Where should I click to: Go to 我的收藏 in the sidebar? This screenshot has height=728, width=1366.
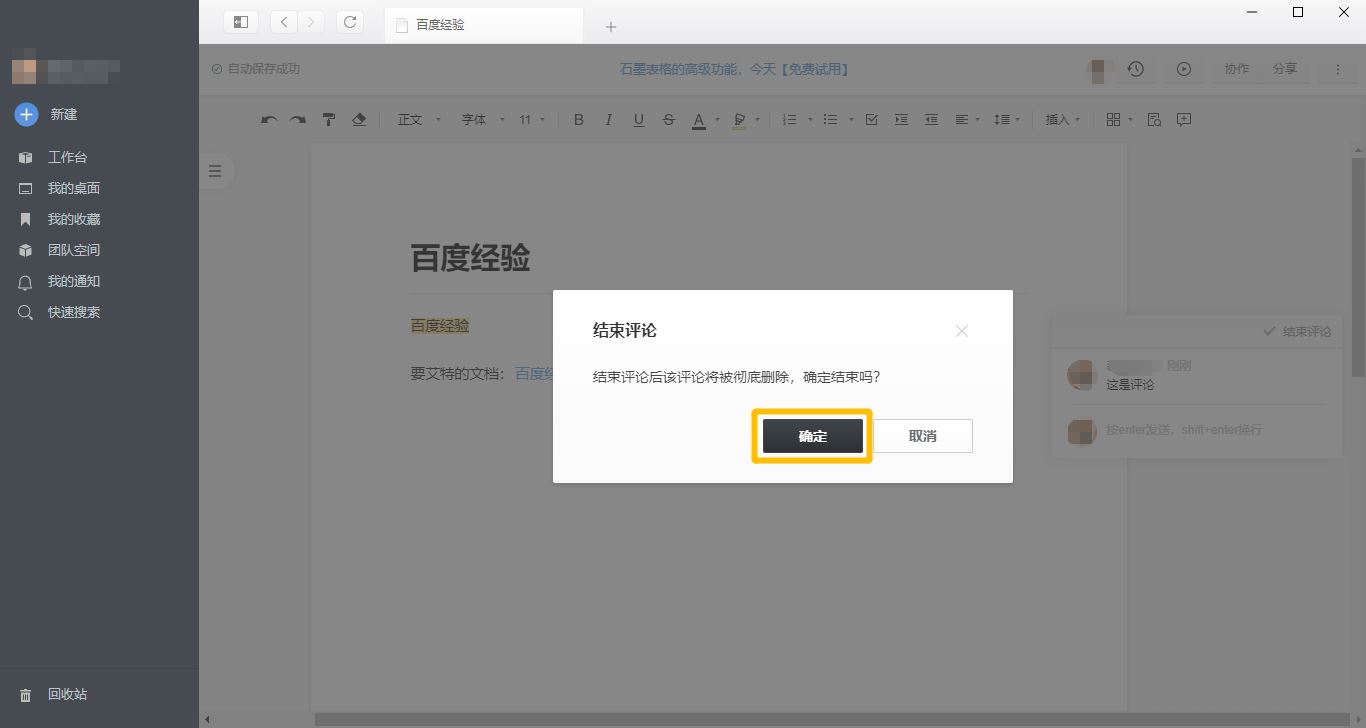(60, 219)
